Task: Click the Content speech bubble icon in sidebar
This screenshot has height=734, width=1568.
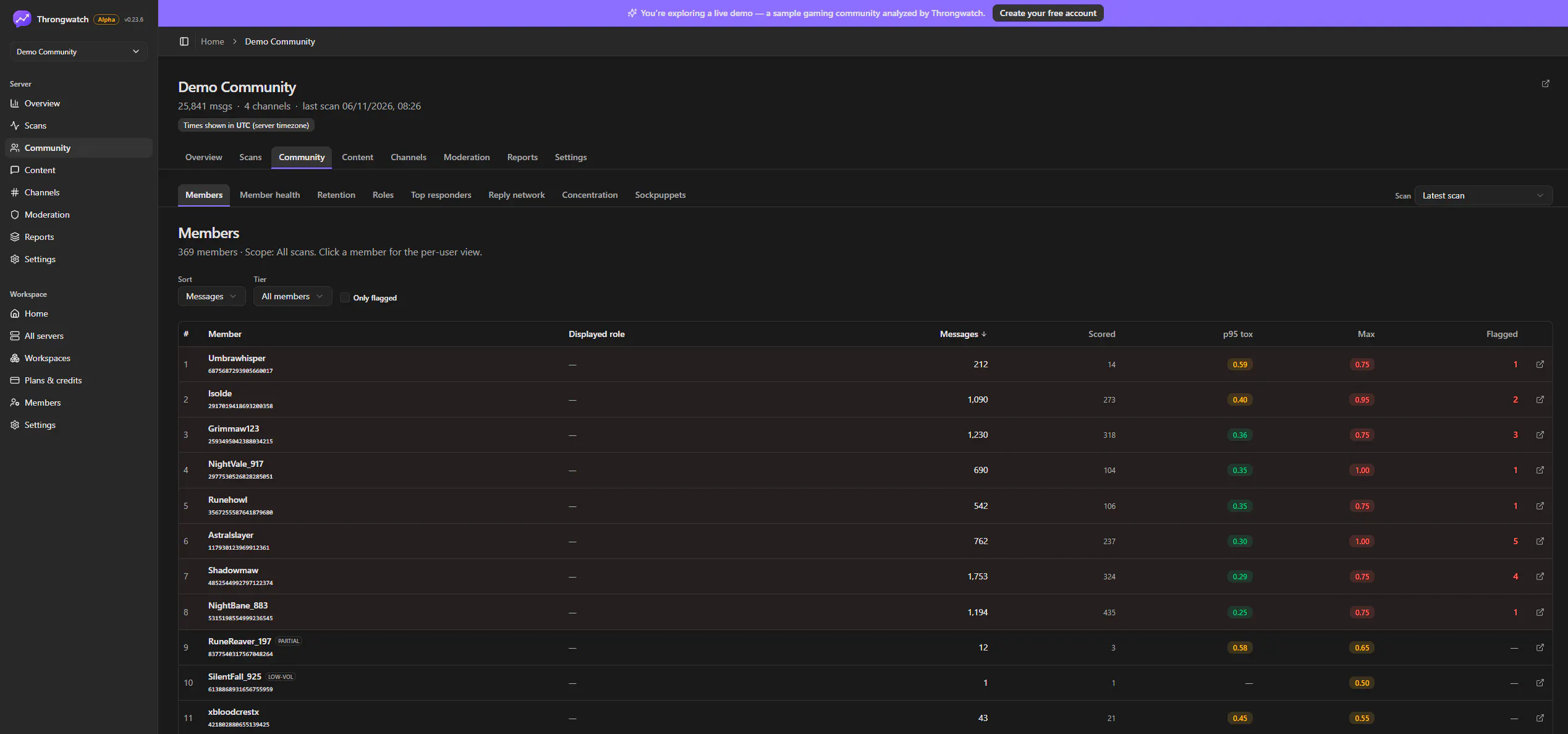Action: coord(15,170)
